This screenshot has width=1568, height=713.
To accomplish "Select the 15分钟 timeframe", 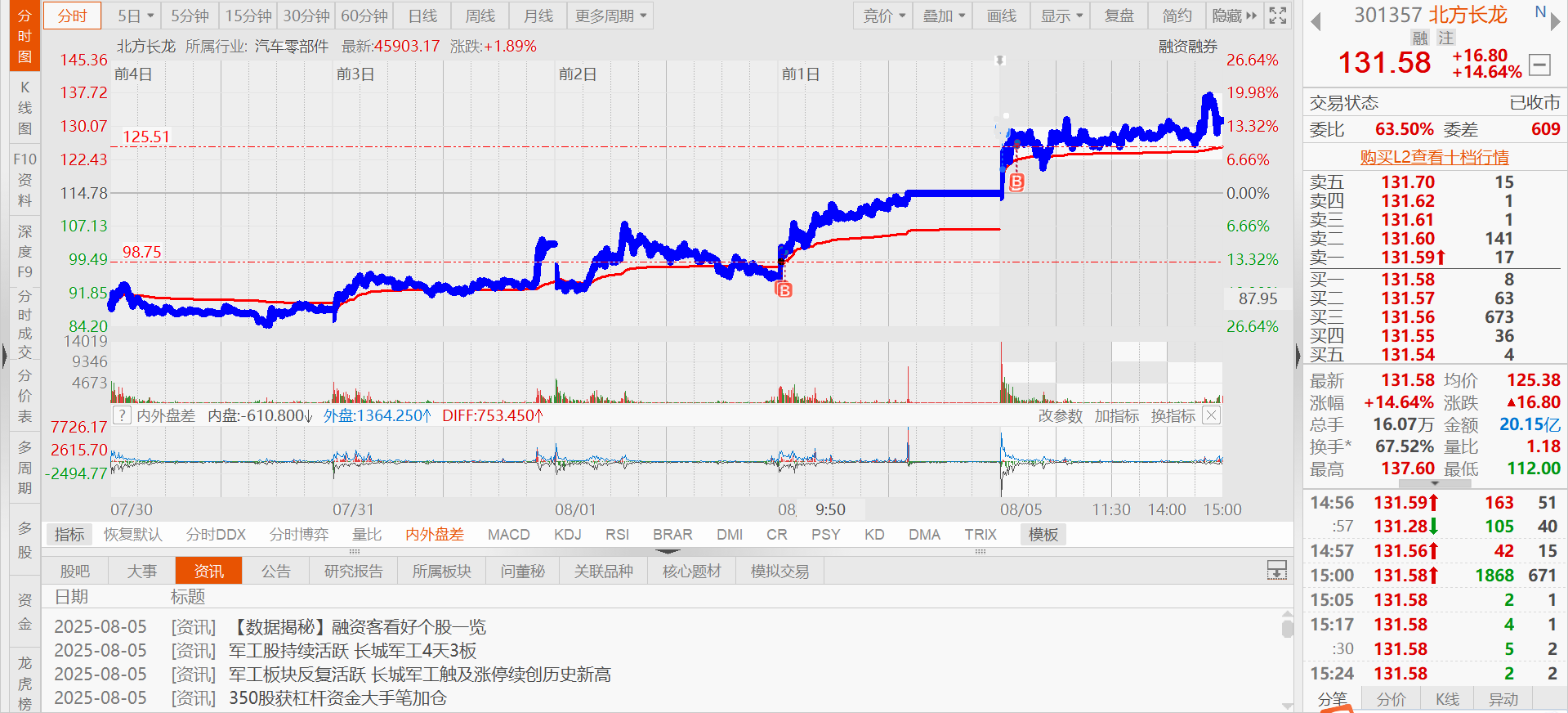I will pyautogui.click(x=248, y=16).
